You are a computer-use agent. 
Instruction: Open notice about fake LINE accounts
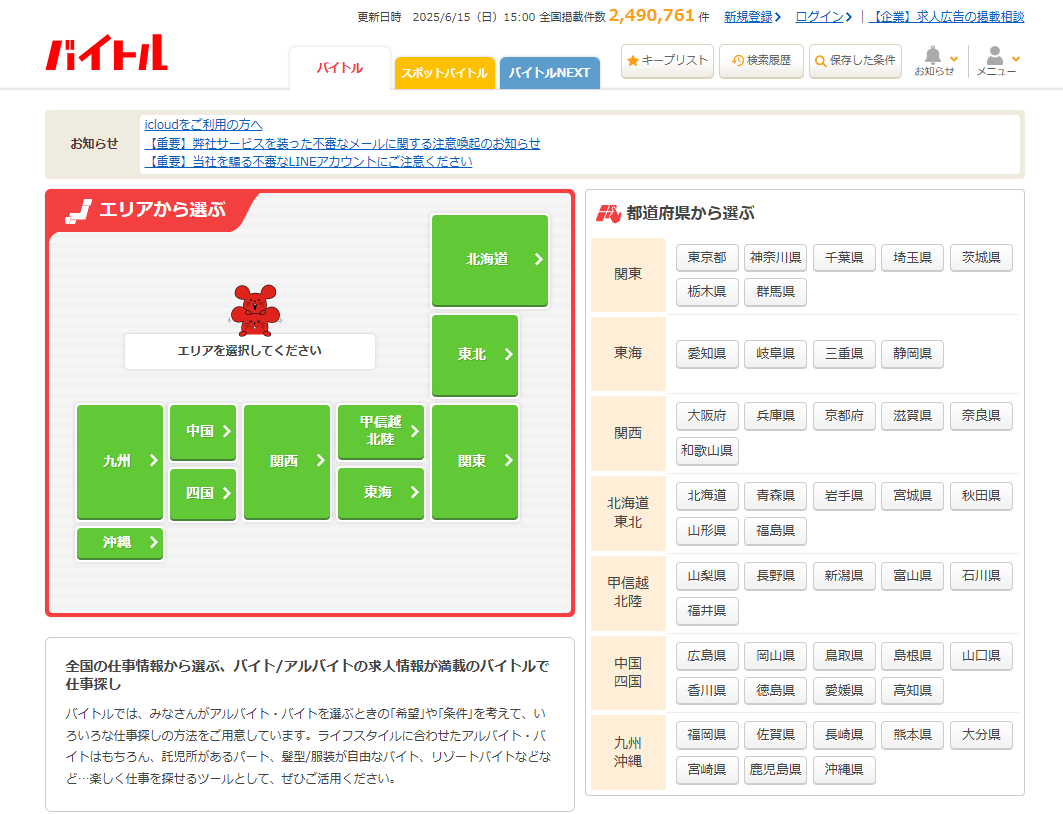(x=308, y=162)
